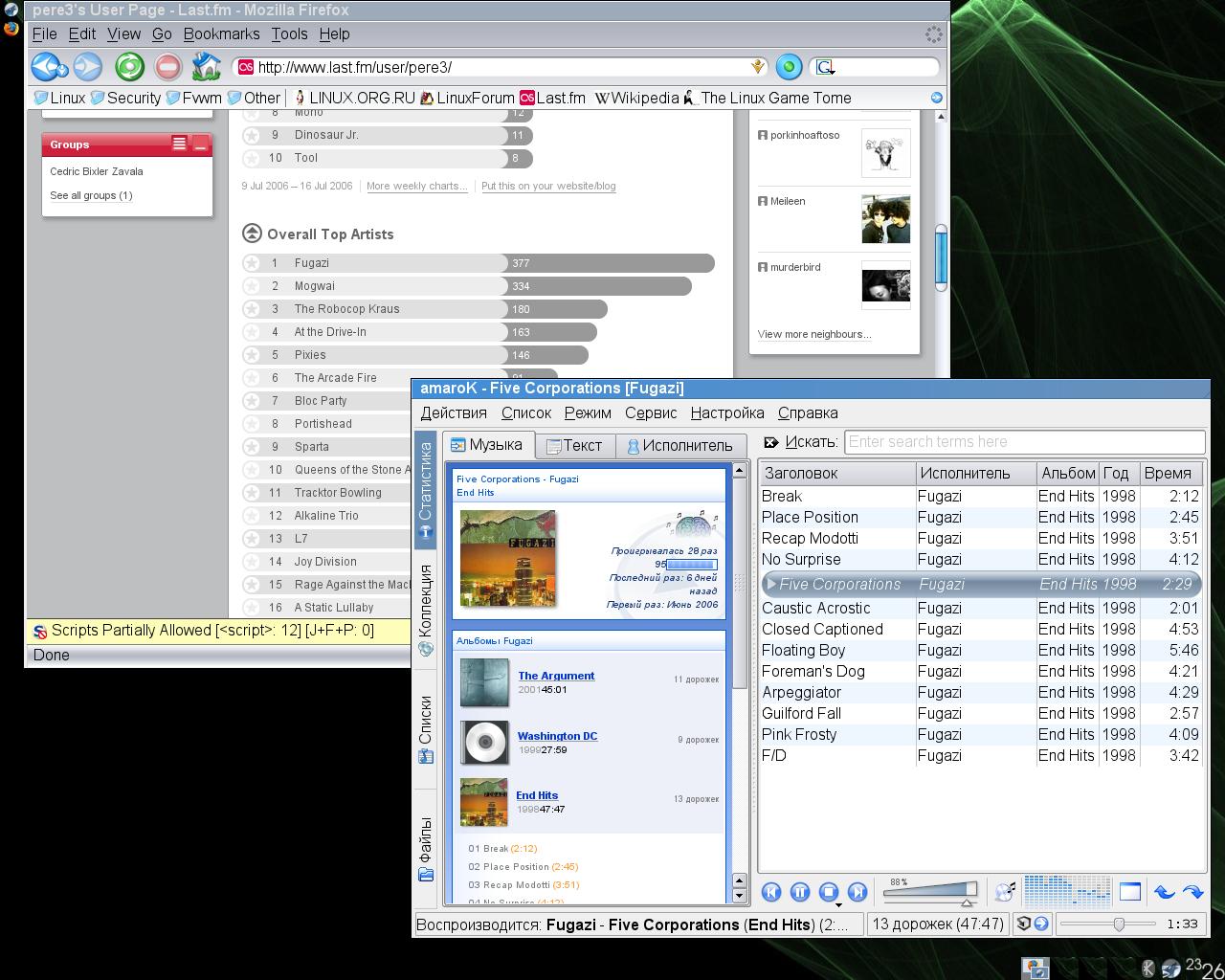1225x980 pixels.
Task: Undo playlist change in amaroK
Action: (1164, 892)
